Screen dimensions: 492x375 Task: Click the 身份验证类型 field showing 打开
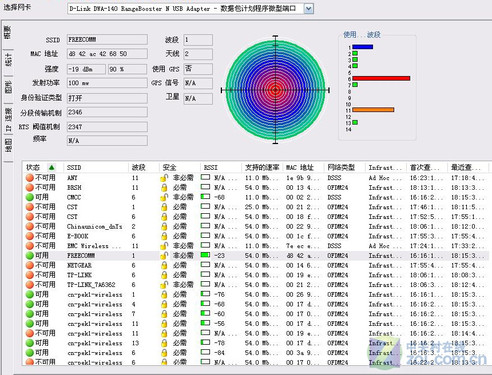[107, 98]
